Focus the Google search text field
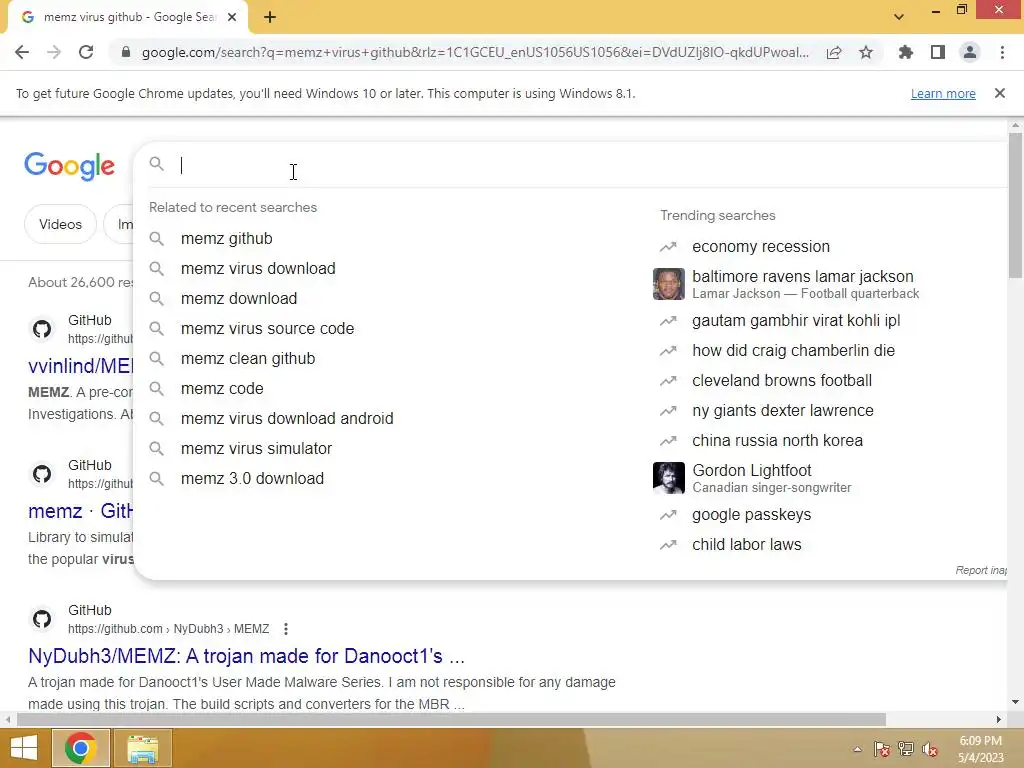 click(x=588, y=165)
